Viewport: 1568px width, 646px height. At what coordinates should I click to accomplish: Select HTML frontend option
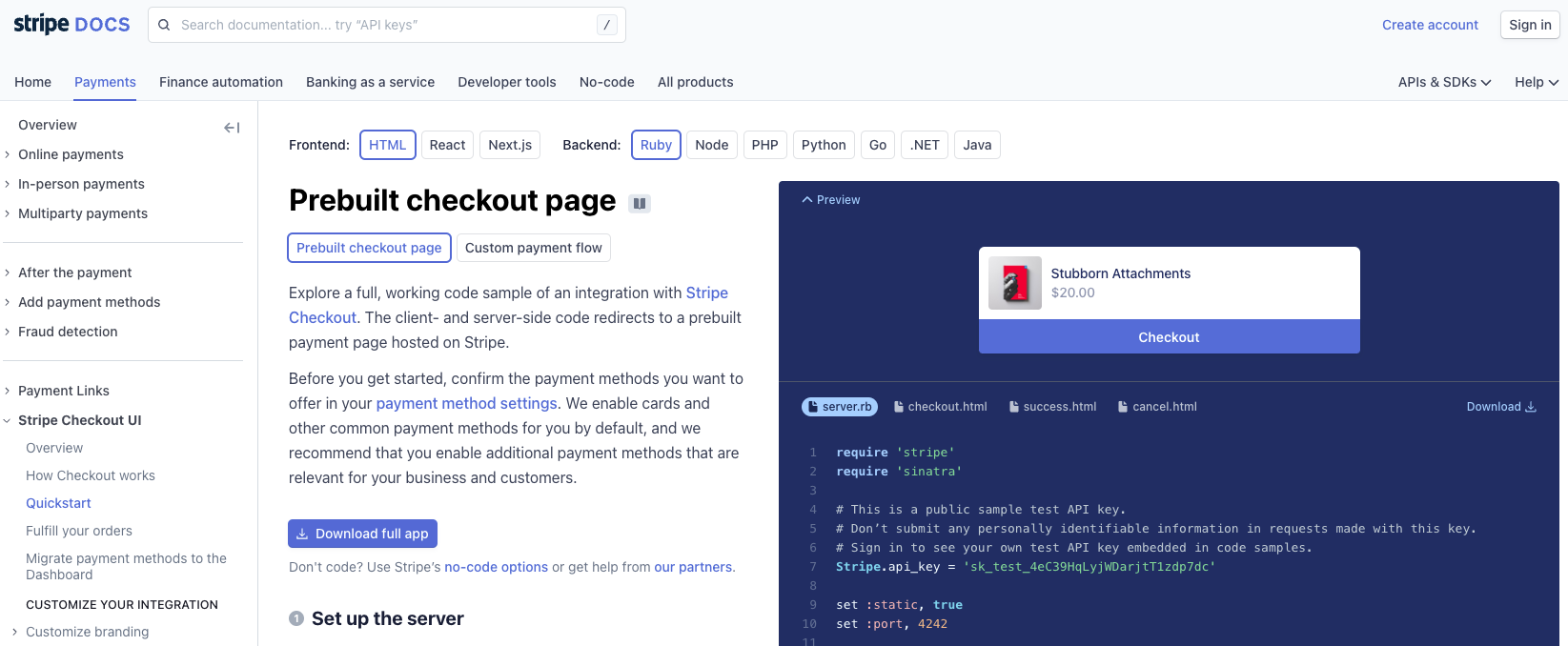coord(388,145)
